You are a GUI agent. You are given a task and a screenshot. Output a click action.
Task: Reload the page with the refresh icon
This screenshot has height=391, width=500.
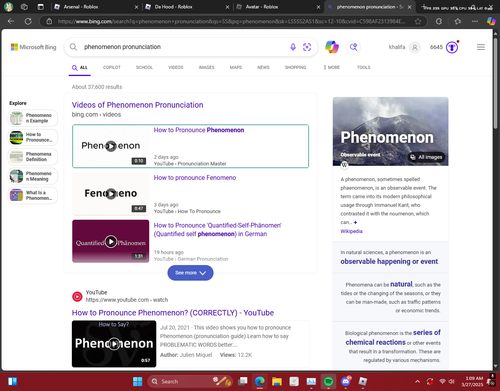28,21
